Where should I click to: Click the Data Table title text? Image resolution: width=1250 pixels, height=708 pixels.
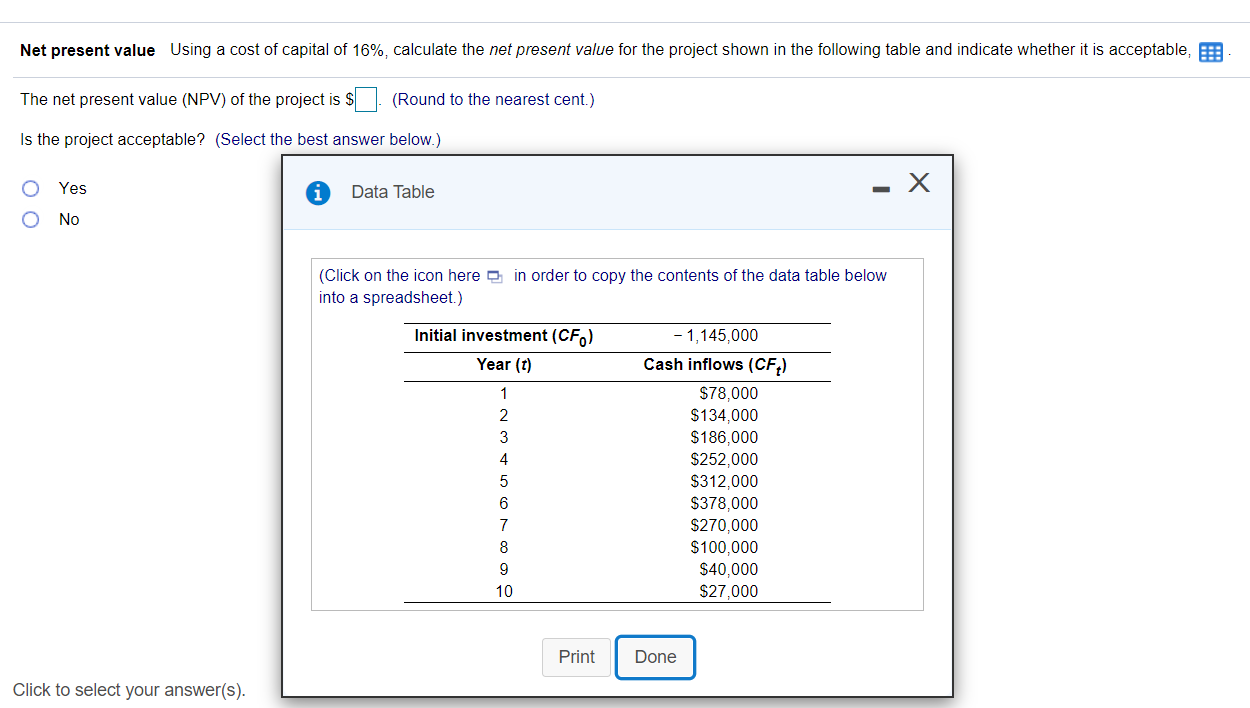tap(392, 192)
